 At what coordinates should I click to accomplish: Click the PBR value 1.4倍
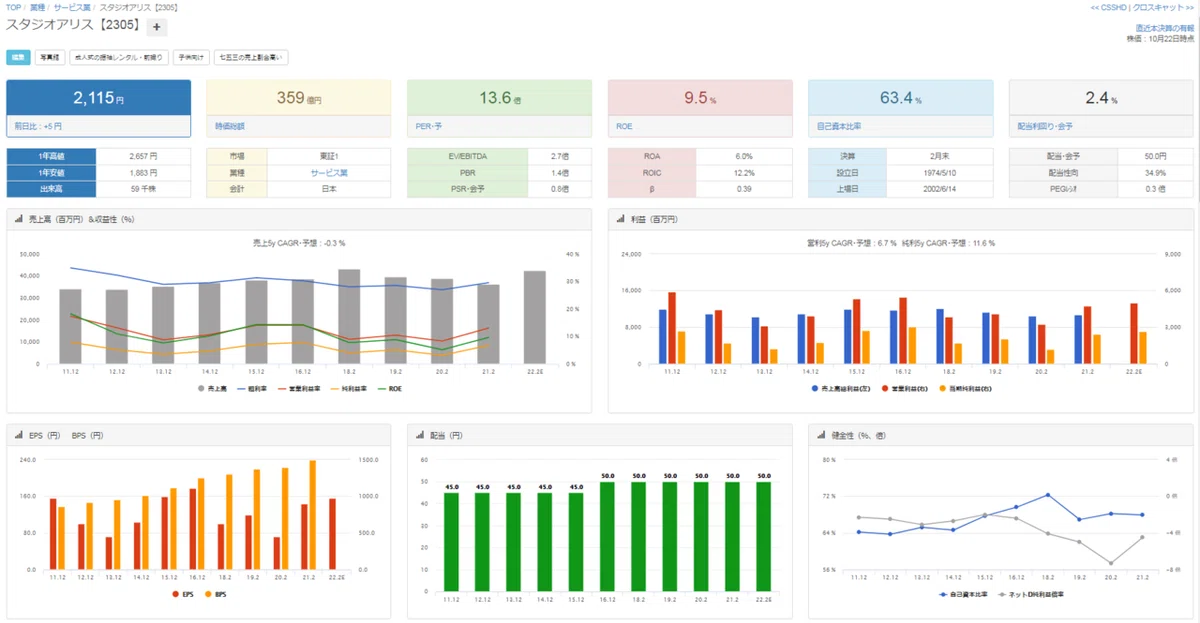pyautogui.click(x=560, y=172)
